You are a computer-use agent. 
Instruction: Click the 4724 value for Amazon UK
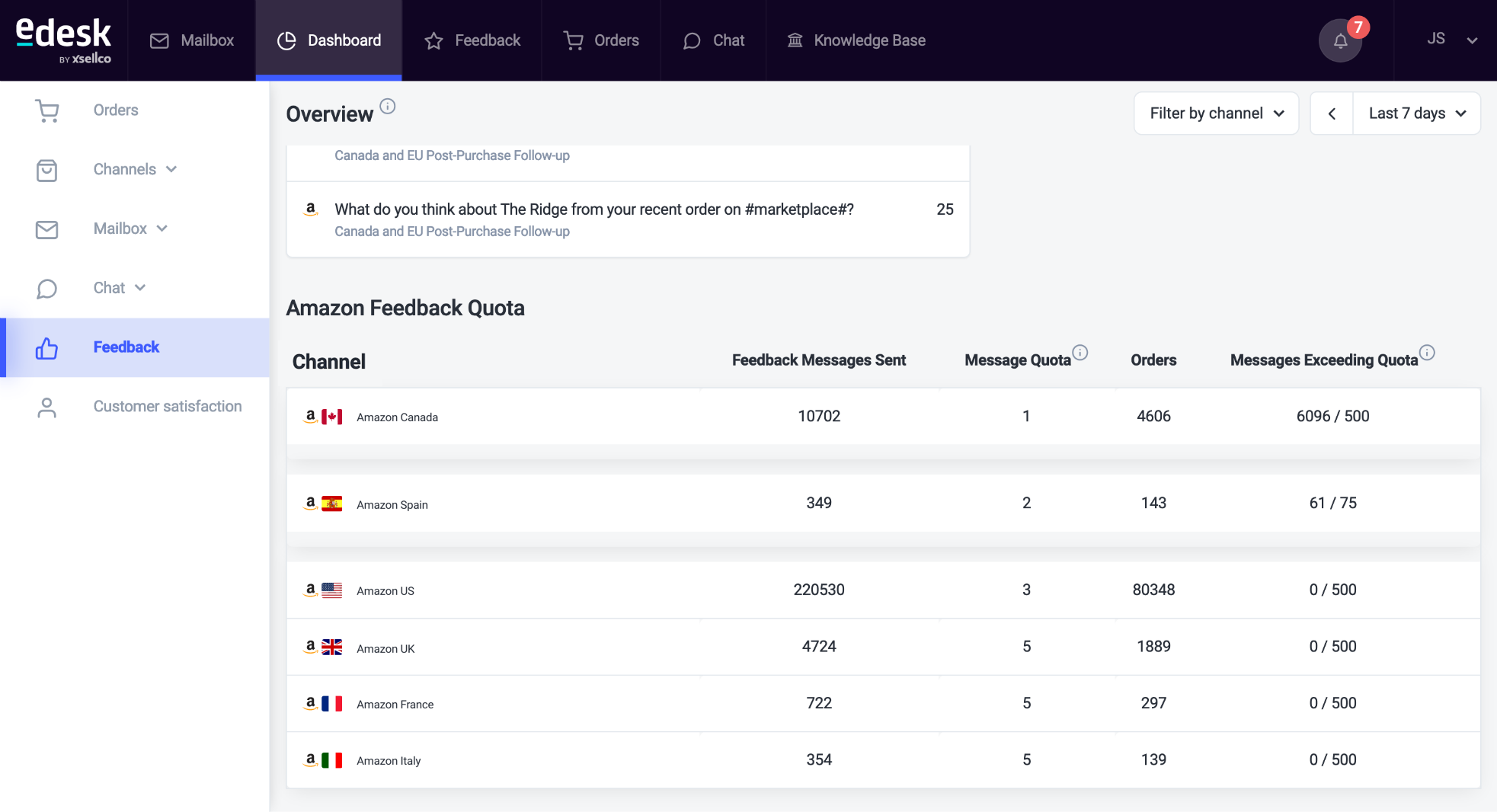click(819, 647)
